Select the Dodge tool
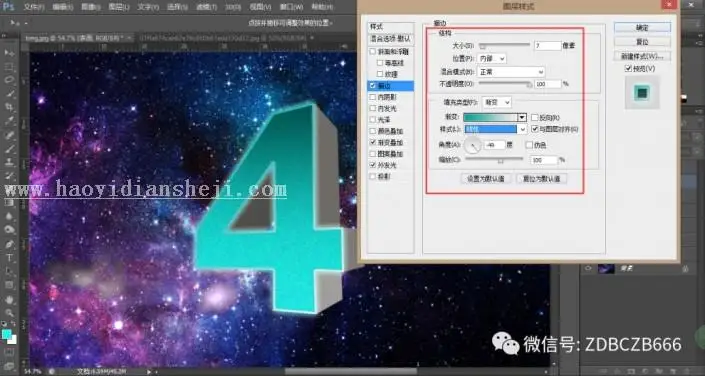Viewport: 705px width, 376px height. tap(9, 229)
